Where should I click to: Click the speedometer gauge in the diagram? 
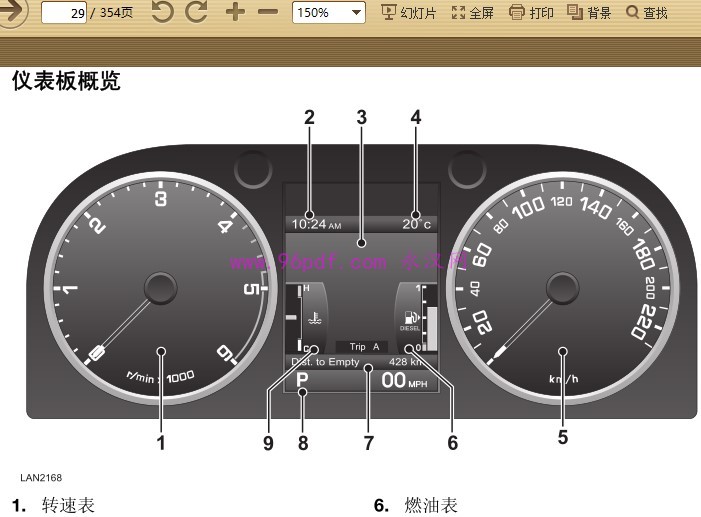562,288
